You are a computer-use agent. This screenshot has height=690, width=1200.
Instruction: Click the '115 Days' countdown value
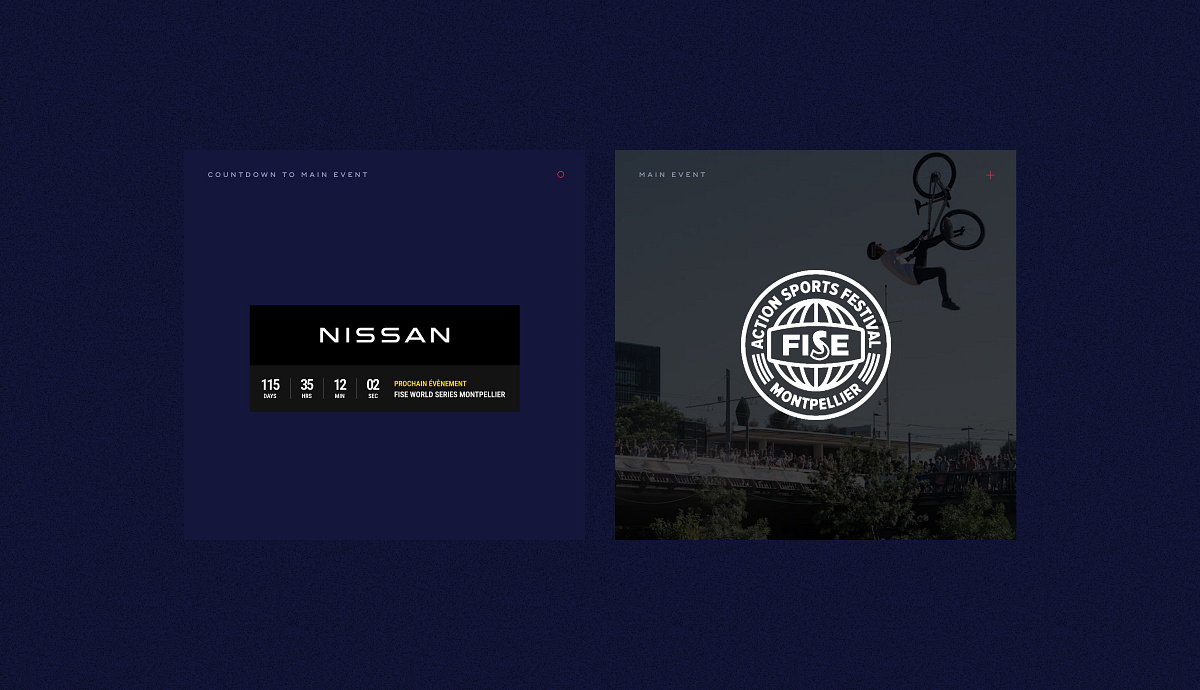pyautogui.click(x=270, y=388)
